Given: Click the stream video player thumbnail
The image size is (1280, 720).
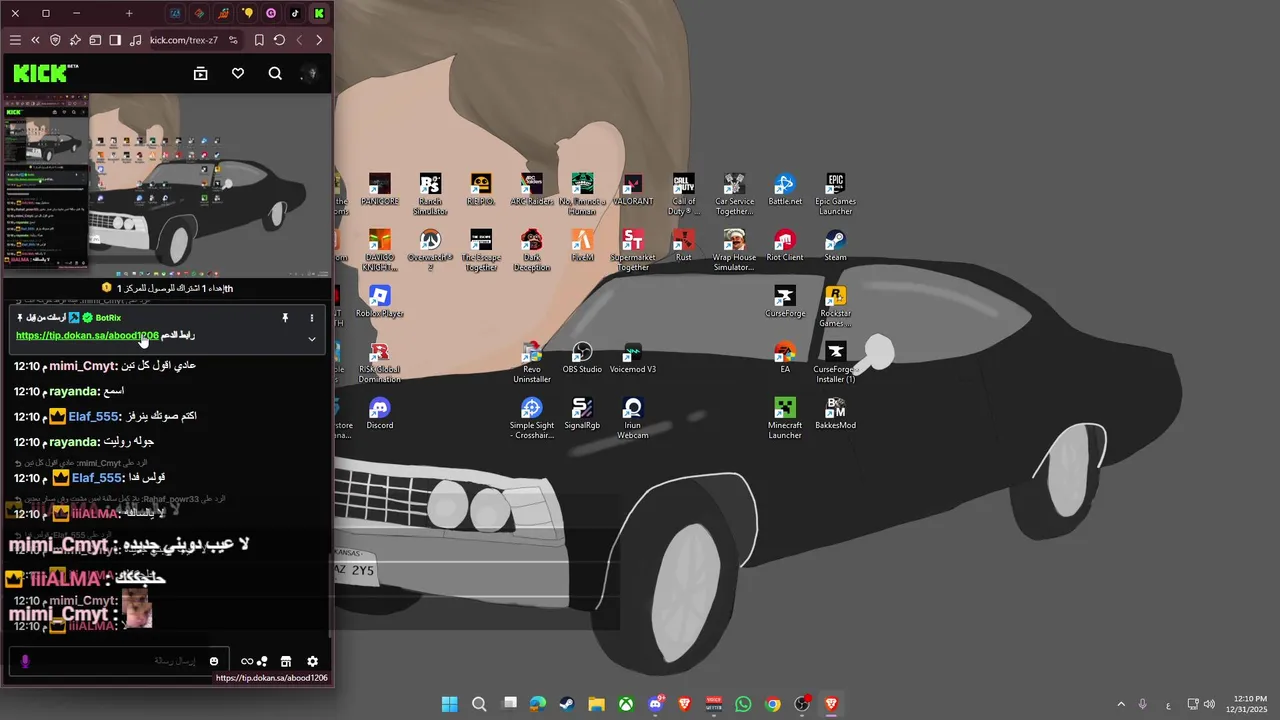Looking at the screenshot, I should (166, 185).
